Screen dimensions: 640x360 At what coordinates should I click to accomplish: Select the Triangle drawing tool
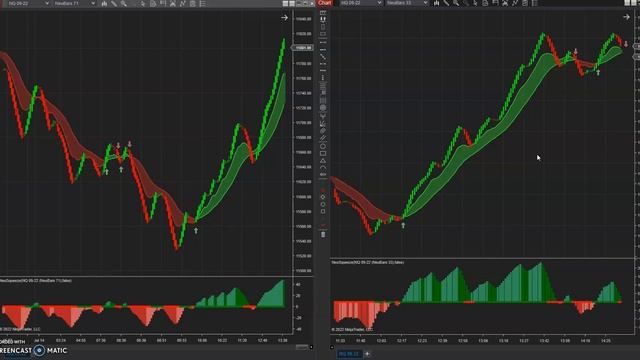(323, 161)
